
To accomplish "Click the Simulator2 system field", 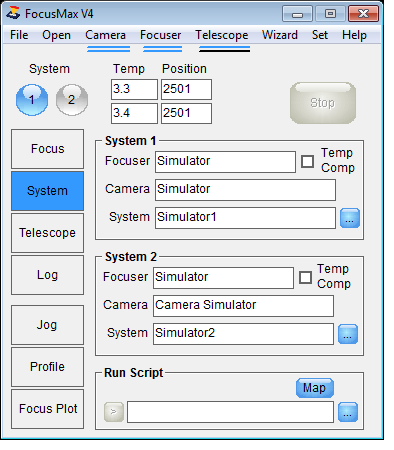I will point(243,334).
